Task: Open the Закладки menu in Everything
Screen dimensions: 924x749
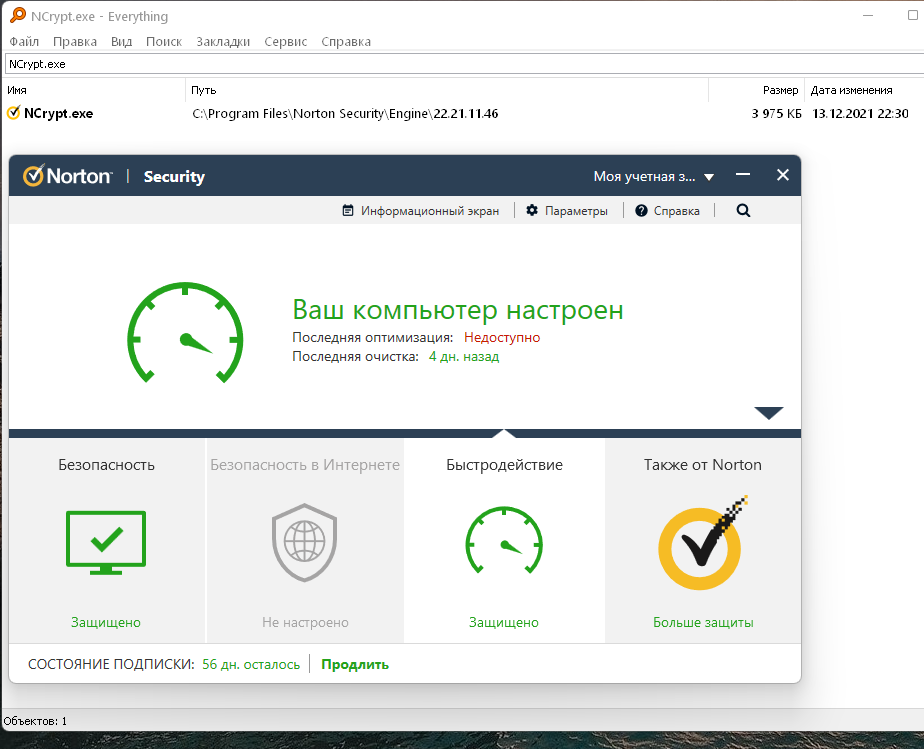Action: click(223, 41)
